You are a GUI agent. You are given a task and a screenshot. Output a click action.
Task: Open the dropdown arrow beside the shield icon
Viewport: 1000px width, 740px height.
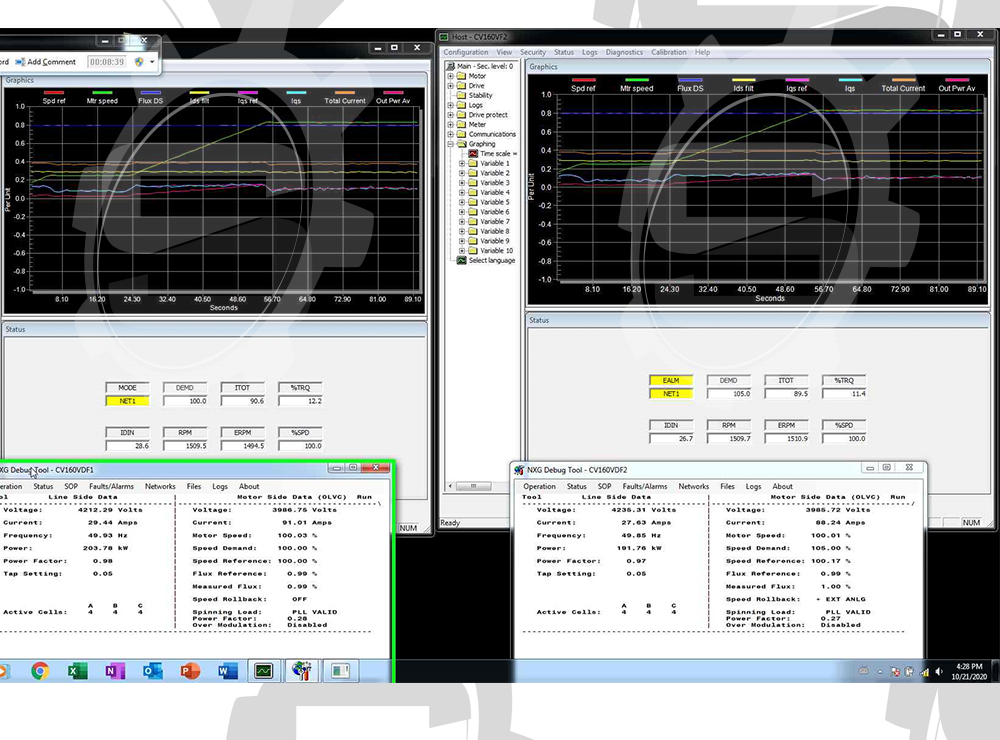coord(152,62)
